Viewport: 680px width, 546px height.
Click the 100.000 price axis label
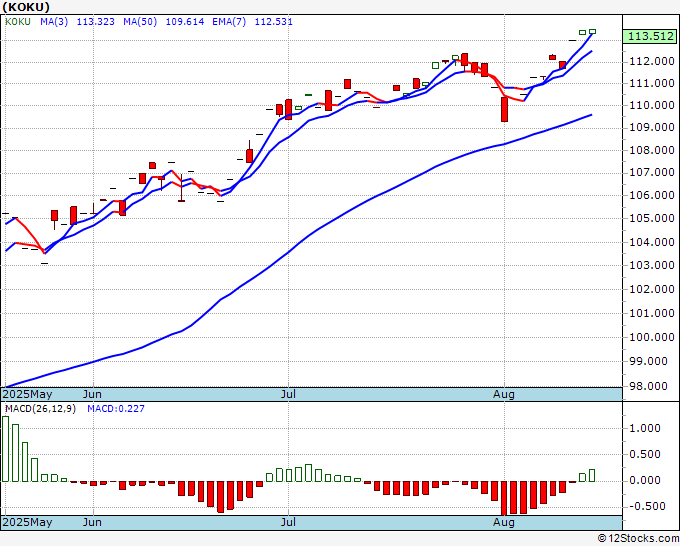point(652,337)
